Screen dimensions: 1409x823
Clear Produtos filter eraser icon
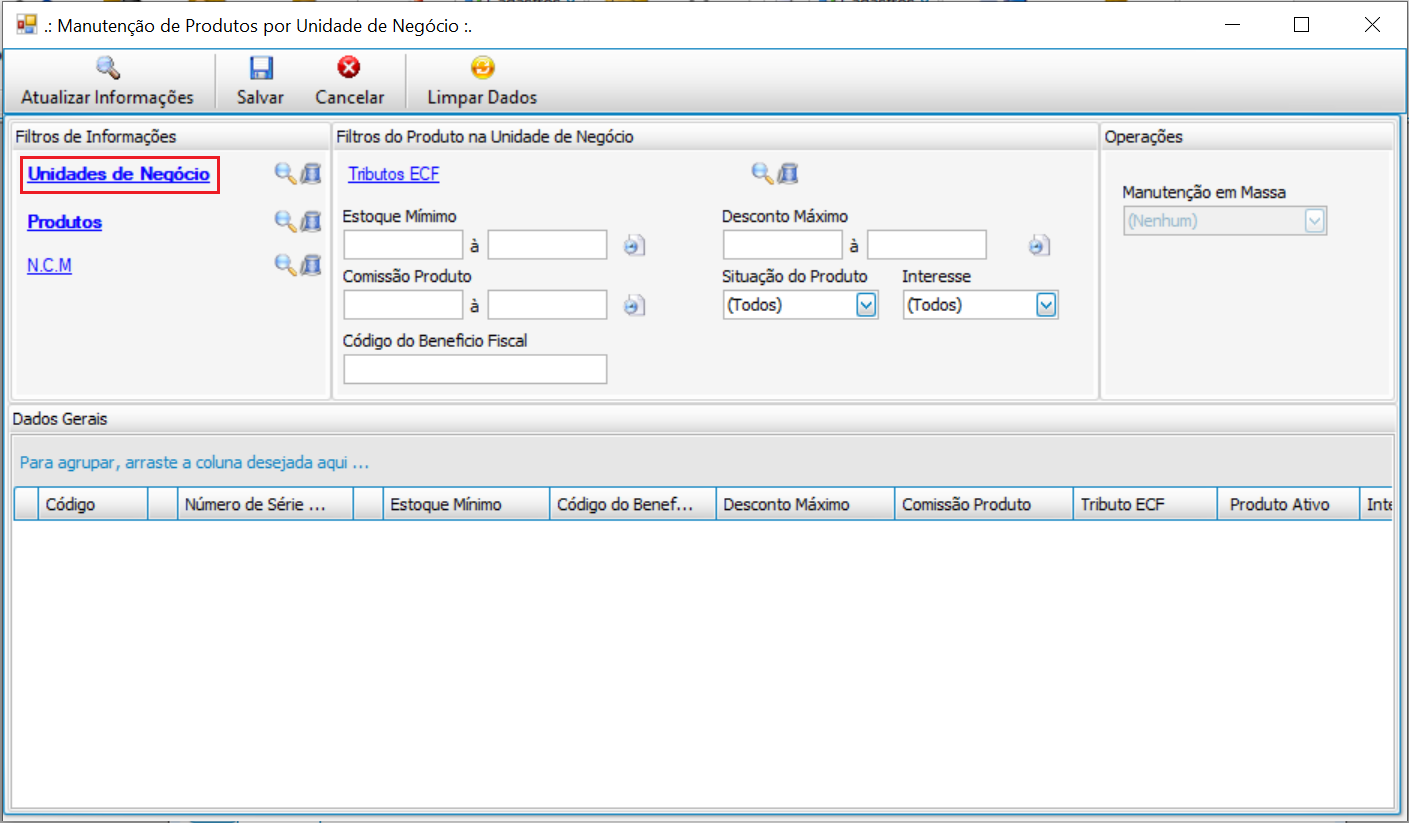(311, 221)
